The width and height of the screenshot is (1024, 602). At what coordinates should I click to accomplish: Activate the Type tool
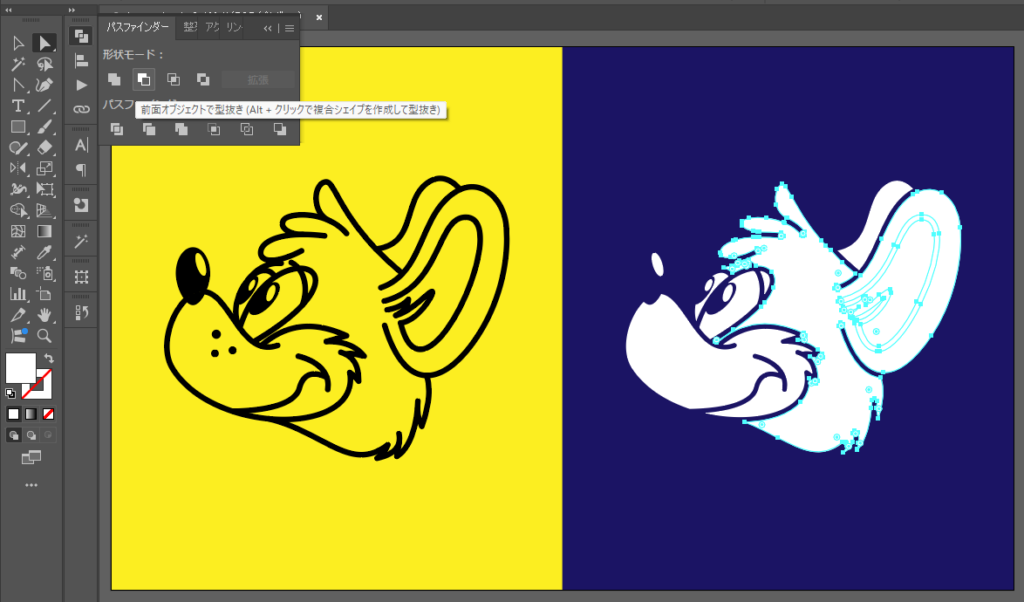pyautogui.click(x=18, y=106)
